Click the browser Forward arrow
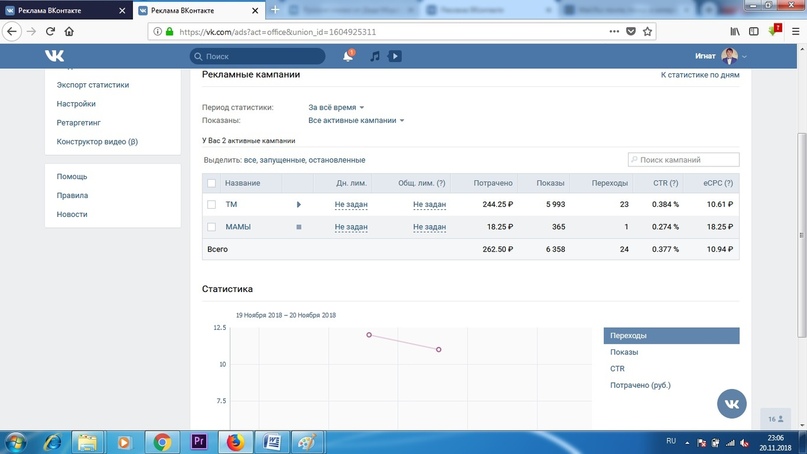 [x=31, y=31]
